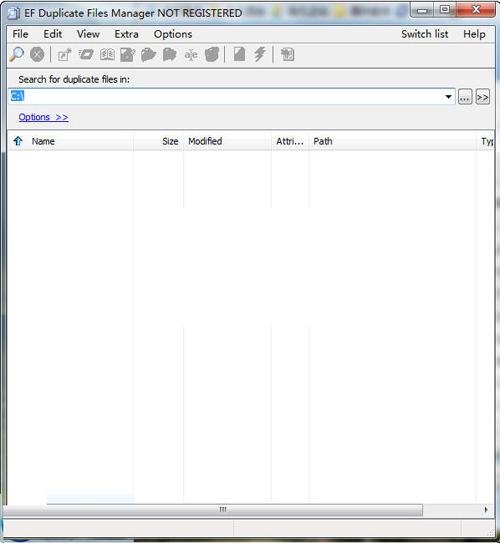Click the export list toolbar icon
The width and height of the screenshot is (500, 543).
287,54
